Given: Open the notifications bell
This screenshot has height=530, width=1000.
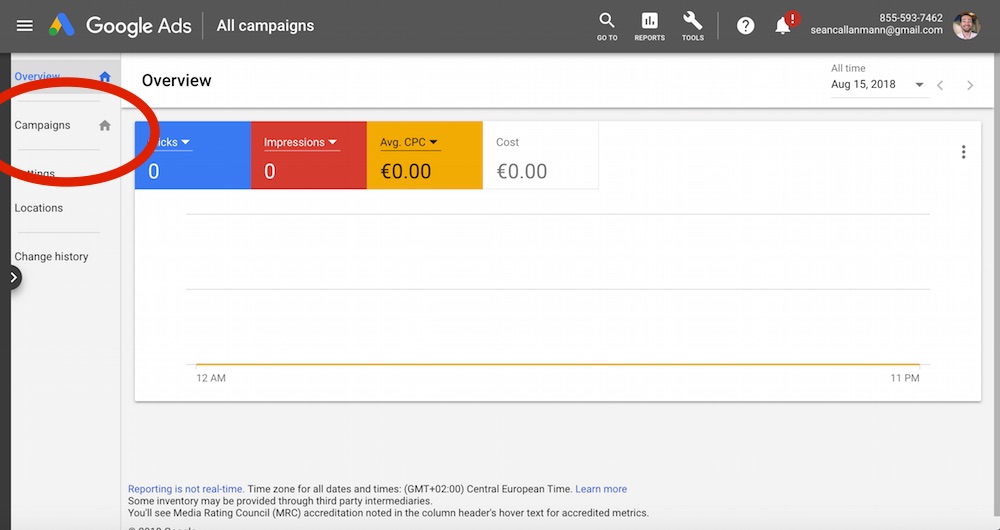Looking at the screenshot, I should (x=783, y=26).
